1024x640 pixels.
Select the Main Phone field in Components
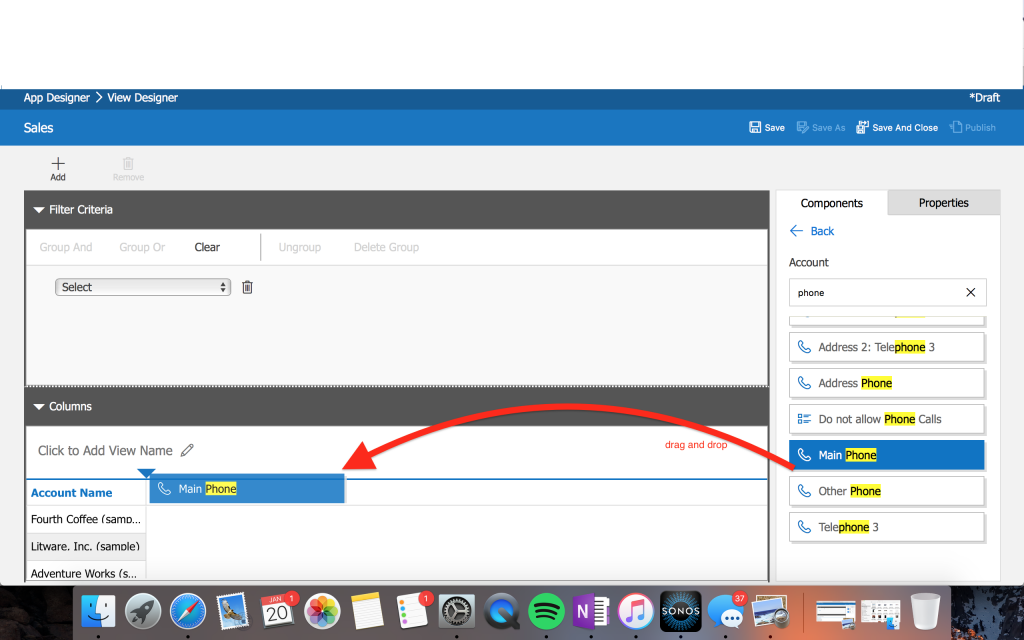point(886,455)
